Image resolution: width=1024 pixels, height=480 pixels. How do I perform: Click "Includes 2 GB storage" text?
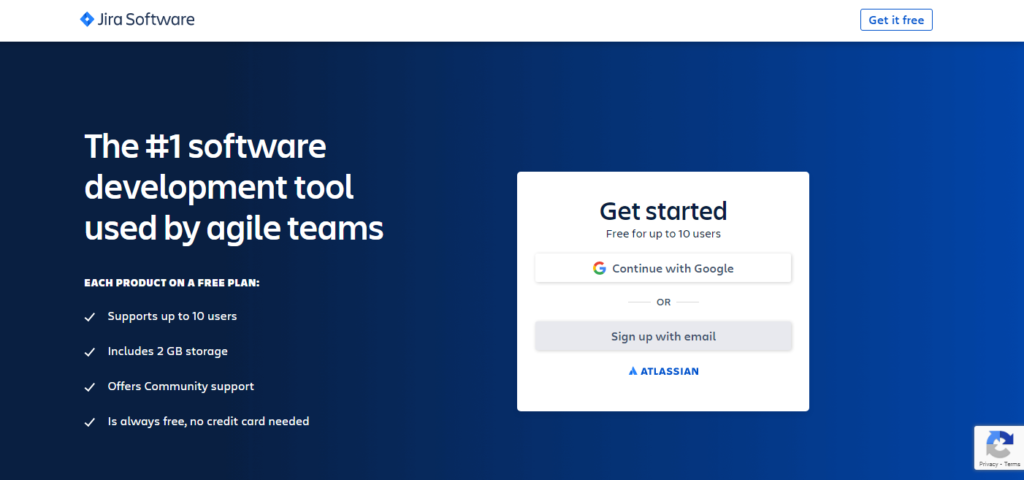(x=168, y=351)
